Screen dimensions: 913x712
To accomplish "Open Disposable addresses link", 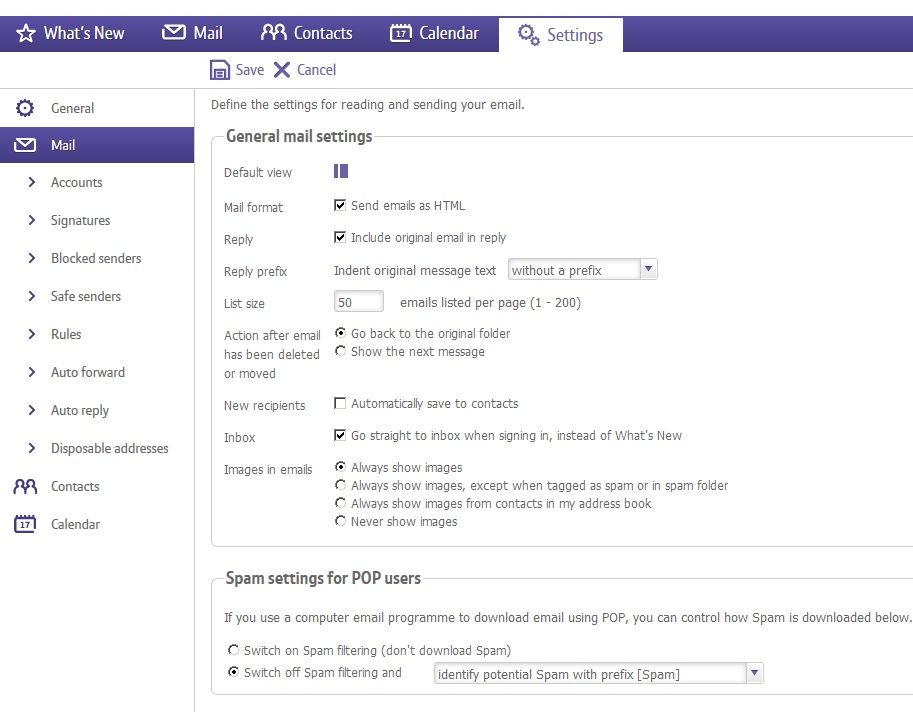I will [109, 448].
